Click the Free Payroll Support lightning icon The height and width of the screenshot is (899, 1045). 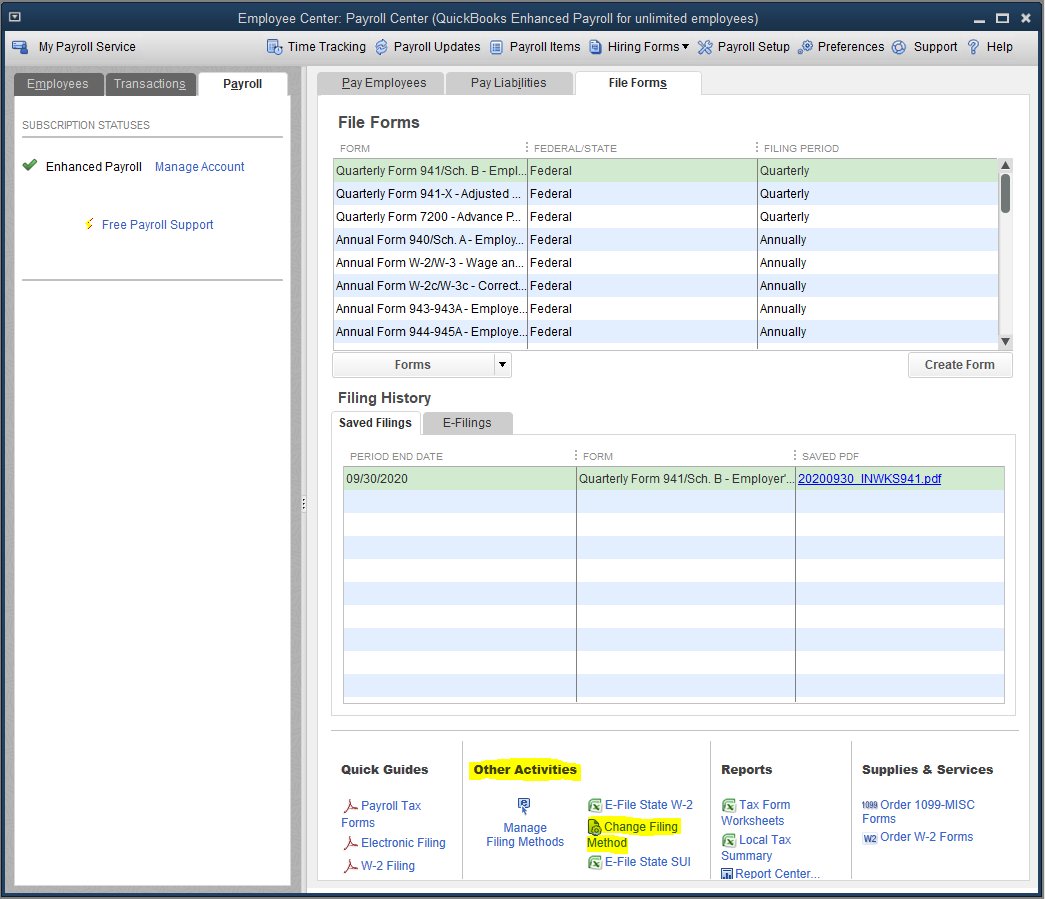click(89, 224)
